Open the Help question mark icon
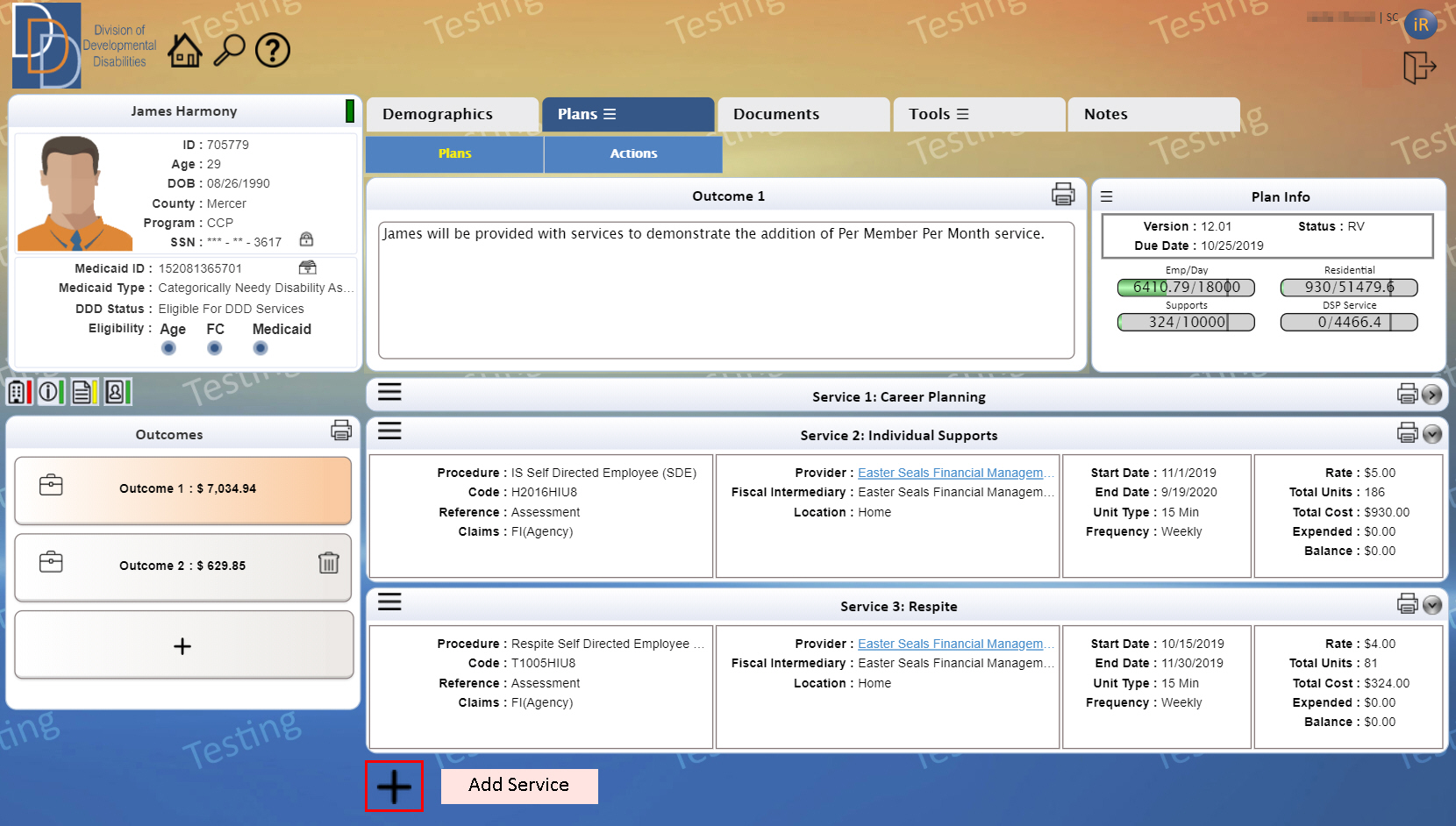This screenshot has width=1456, height=826. tap(273, 50)
